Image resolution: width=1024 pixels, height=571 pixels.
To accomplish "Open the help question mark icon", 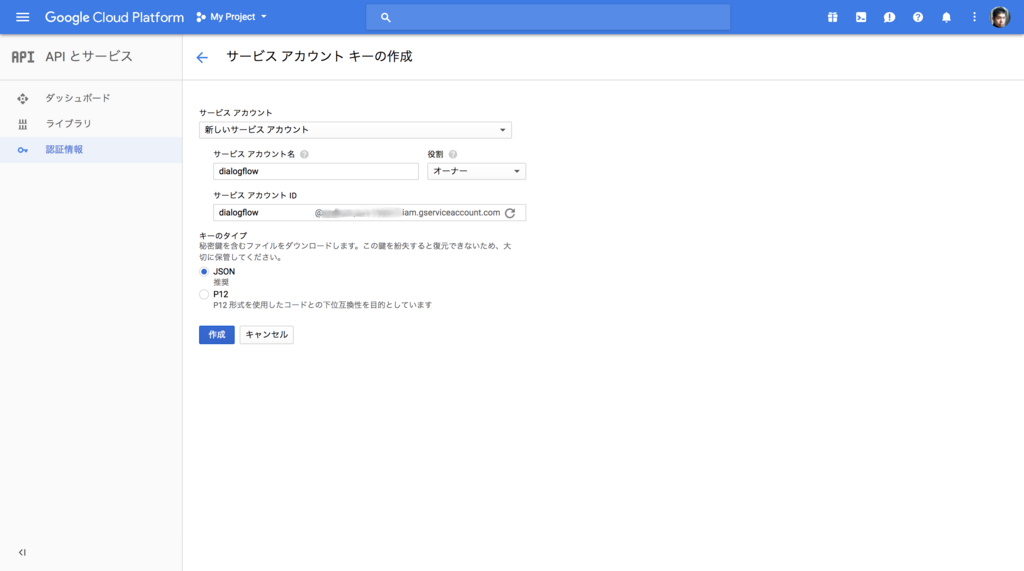I will click(x=918, y=18).
